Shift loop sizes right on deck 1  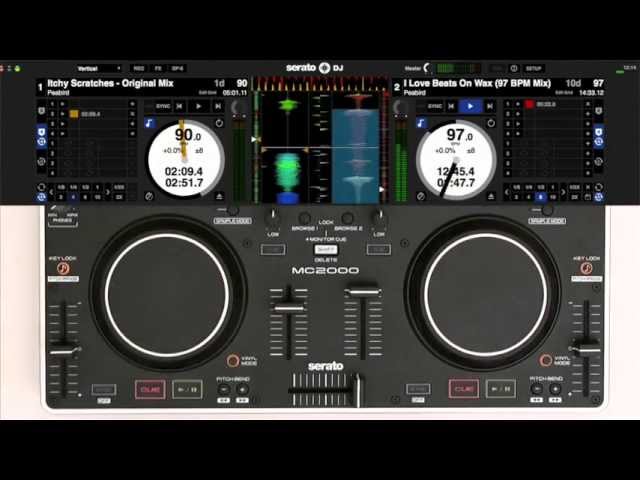tap(107, 192)
